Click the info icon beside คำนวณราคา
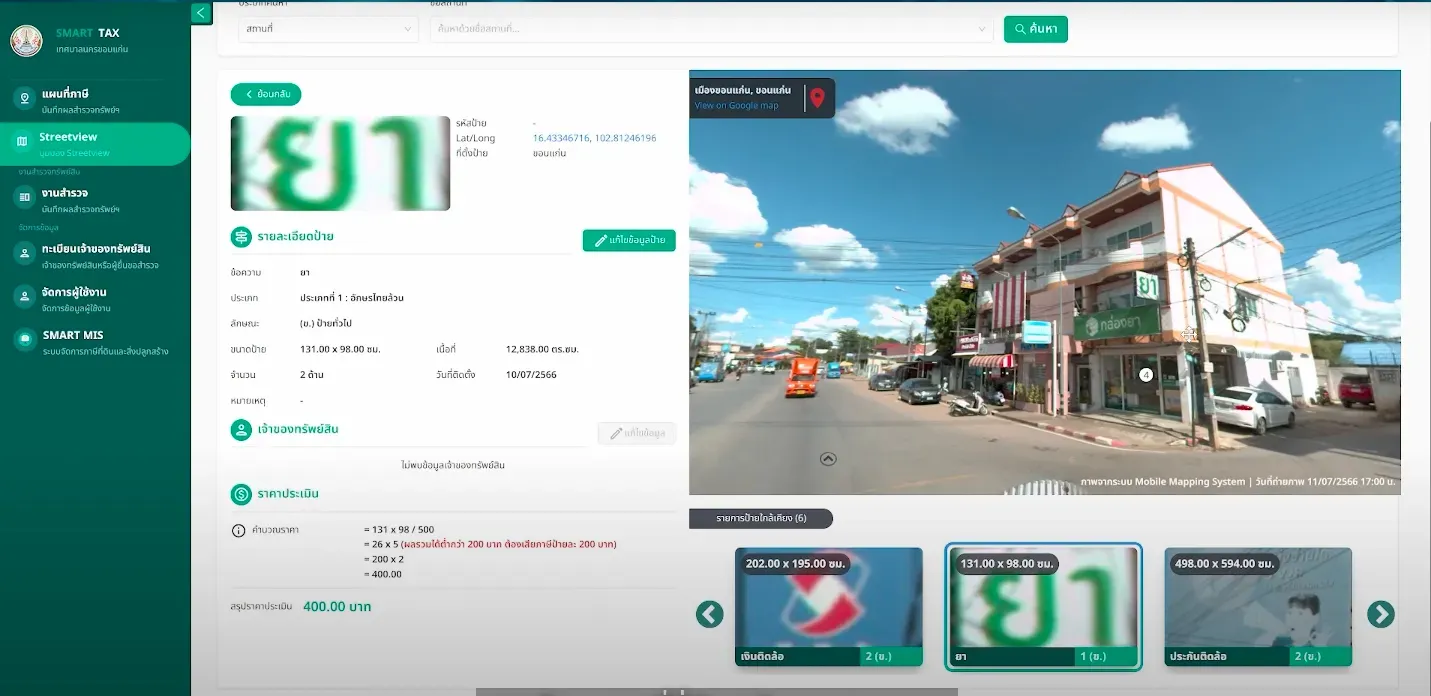1431x696 pixels. coord(238,530)
